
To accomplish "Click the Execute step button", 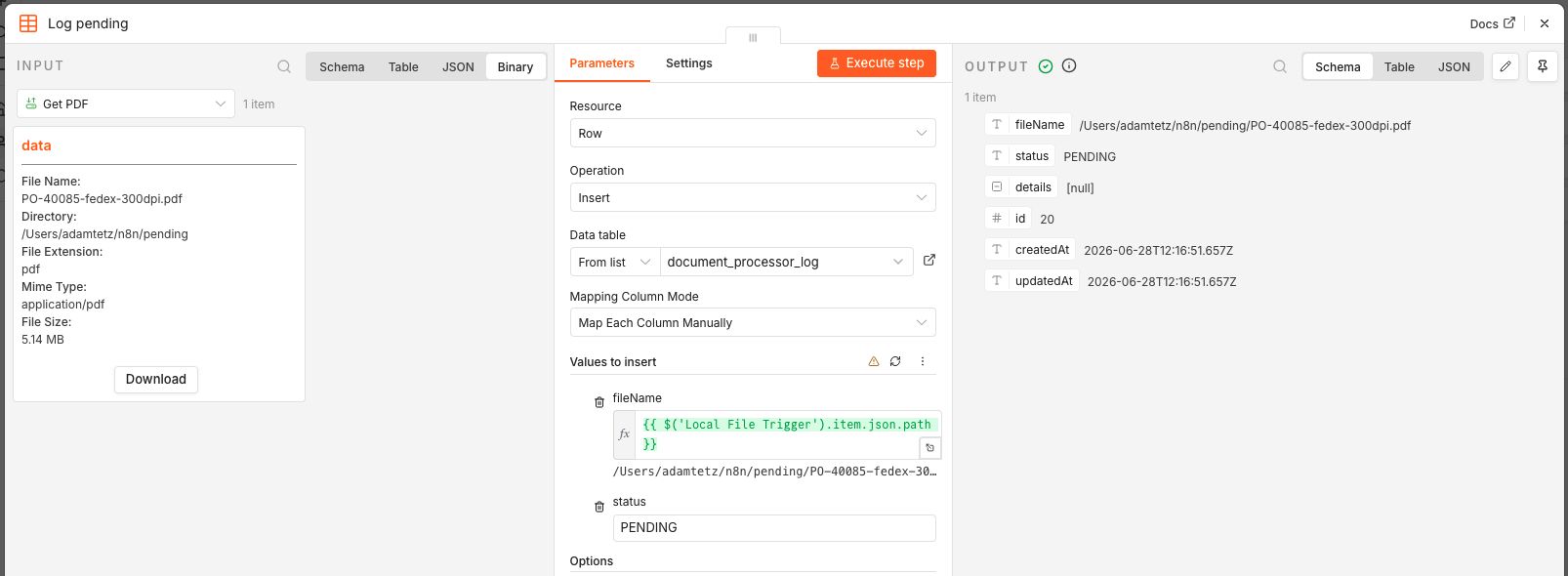I will click(877, 63).
